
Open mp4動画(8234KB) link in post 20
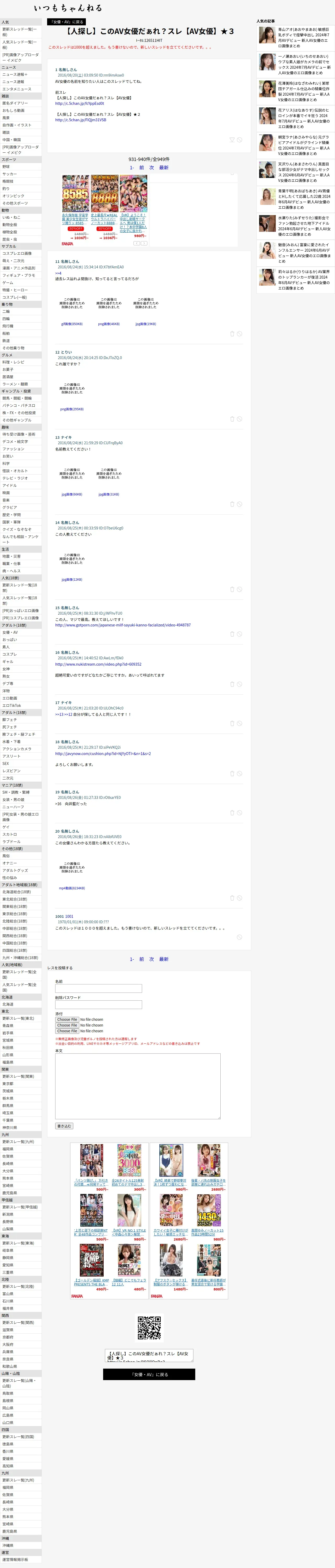pyautogui.click(x=72, y=888)
